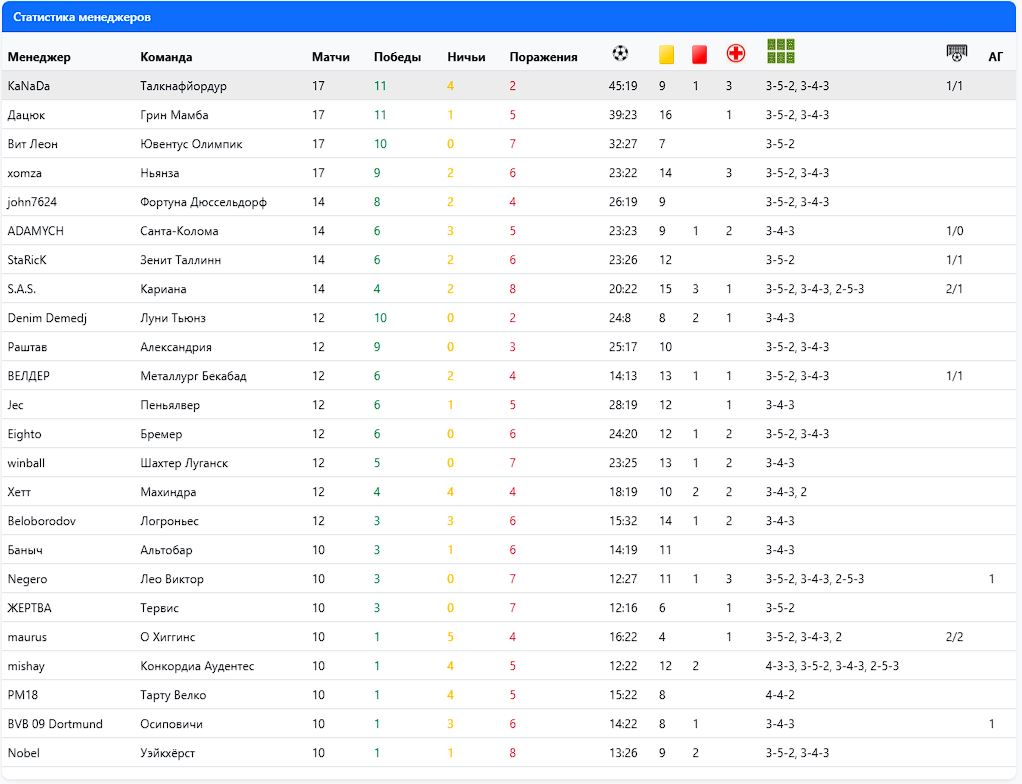Click the red card column icon
The image size is (1022, 784).
pos(699,55)
